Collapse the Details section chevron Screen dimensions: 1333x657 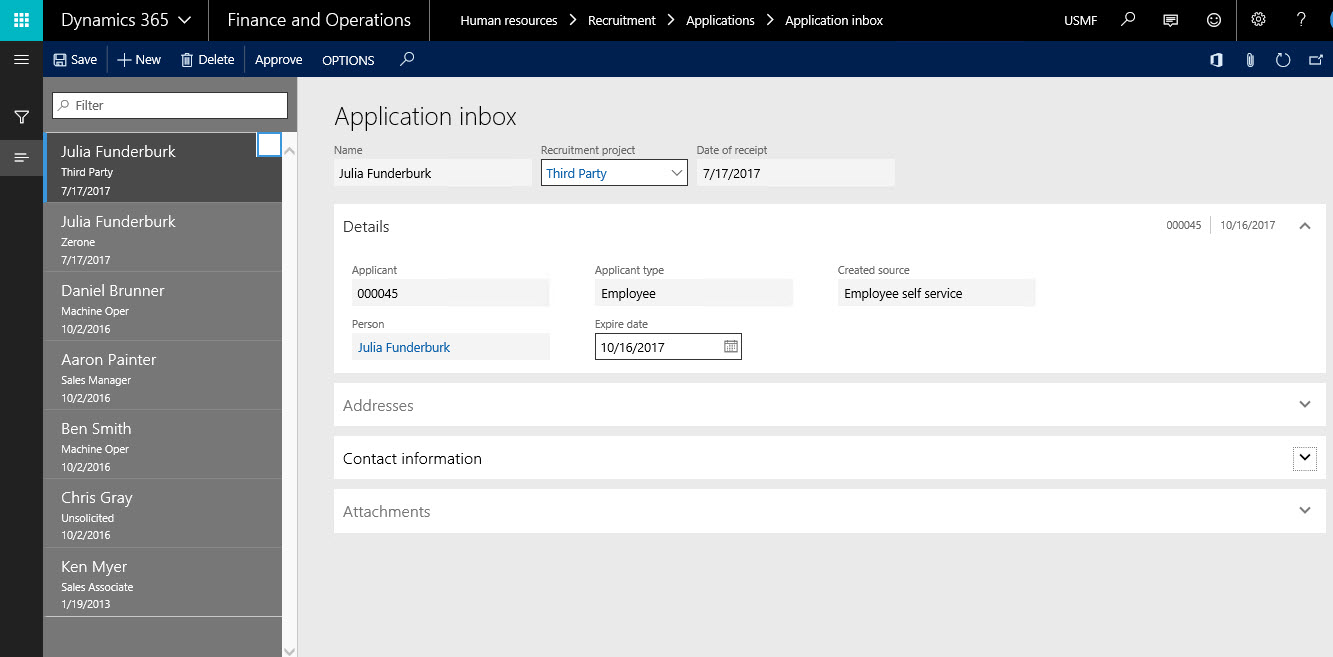[1304, 226]
